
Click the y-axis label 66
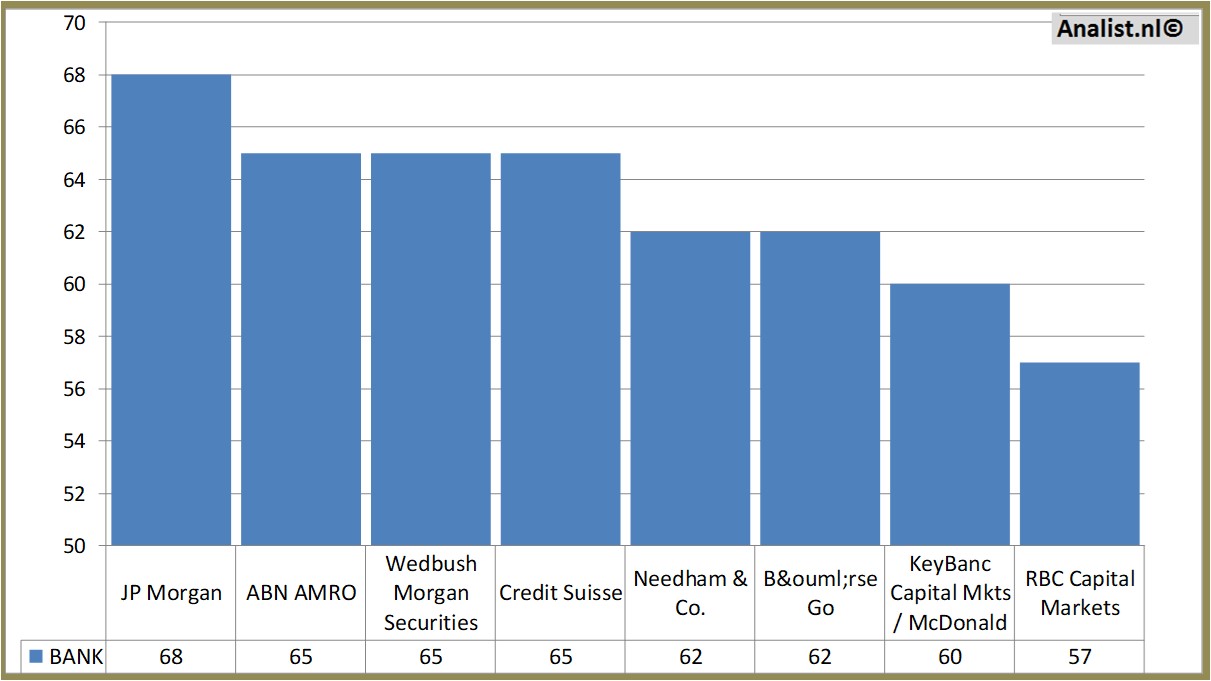pos(74,127)
